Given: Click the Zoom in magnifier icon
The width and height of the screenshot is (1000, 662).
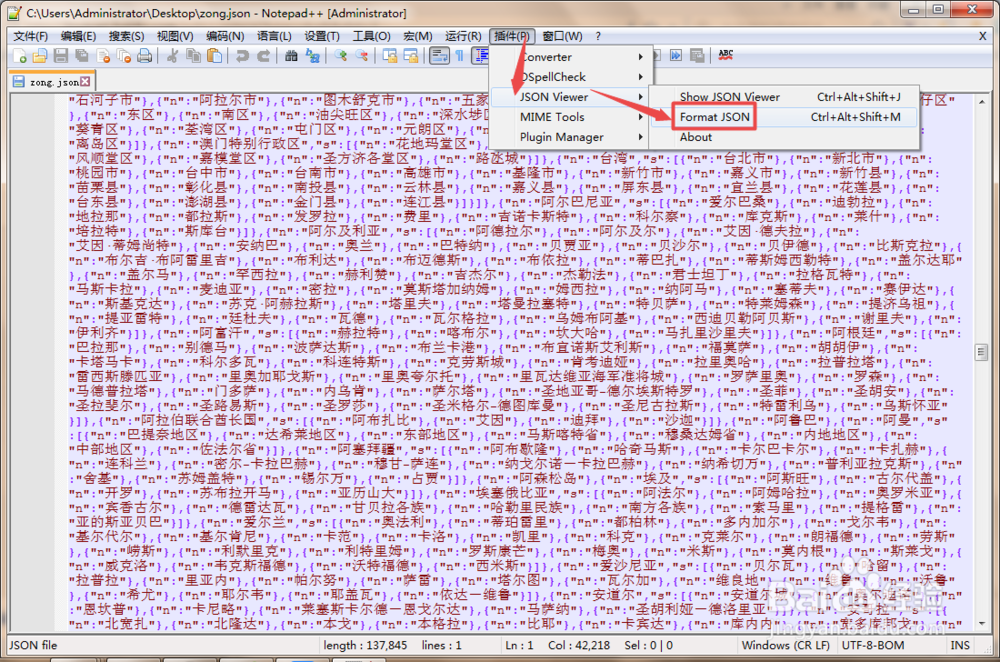Looking at the screenshot, I should pos(341,56).
